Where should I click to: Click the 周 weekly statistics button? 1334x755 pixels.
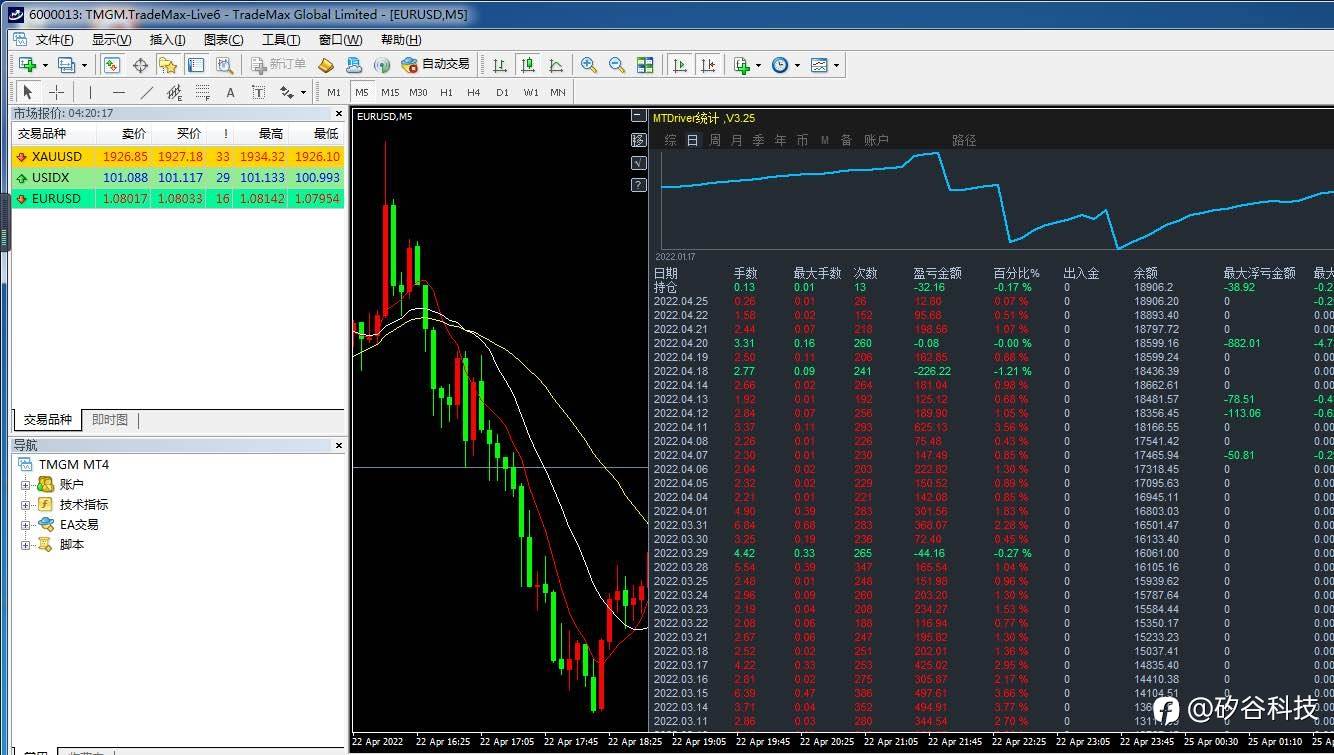click(715, 141)
